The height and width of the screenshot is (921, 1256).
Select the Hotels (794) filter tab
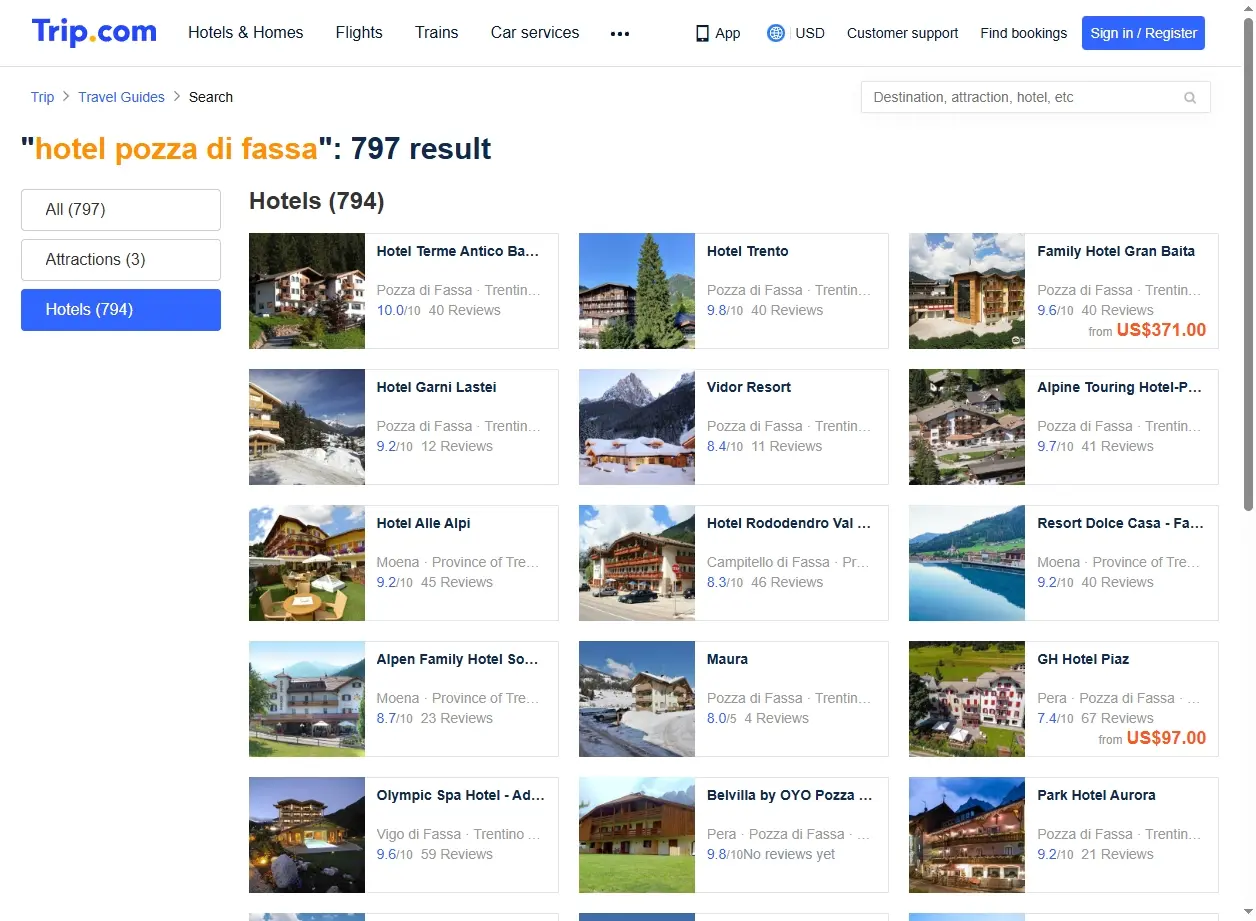(121, 310)
